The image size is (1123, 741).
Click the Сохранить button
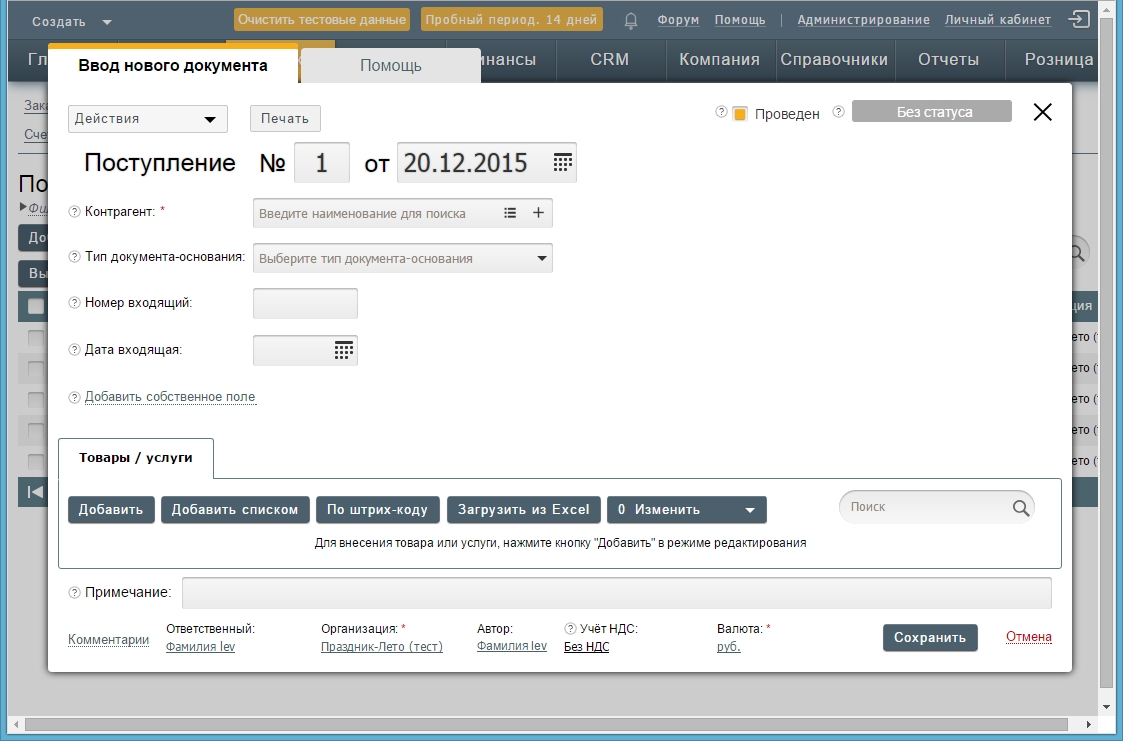[x=929, y=638]
